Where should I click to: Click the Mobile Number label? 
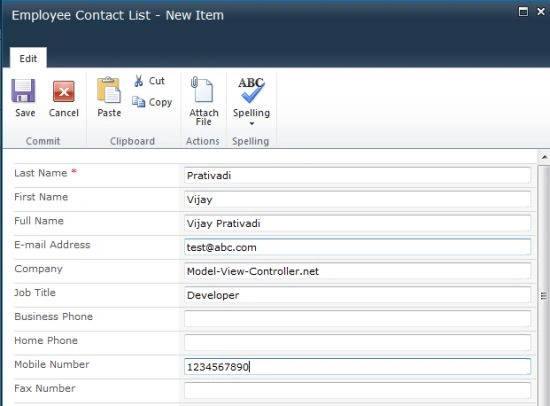[52, 364]
